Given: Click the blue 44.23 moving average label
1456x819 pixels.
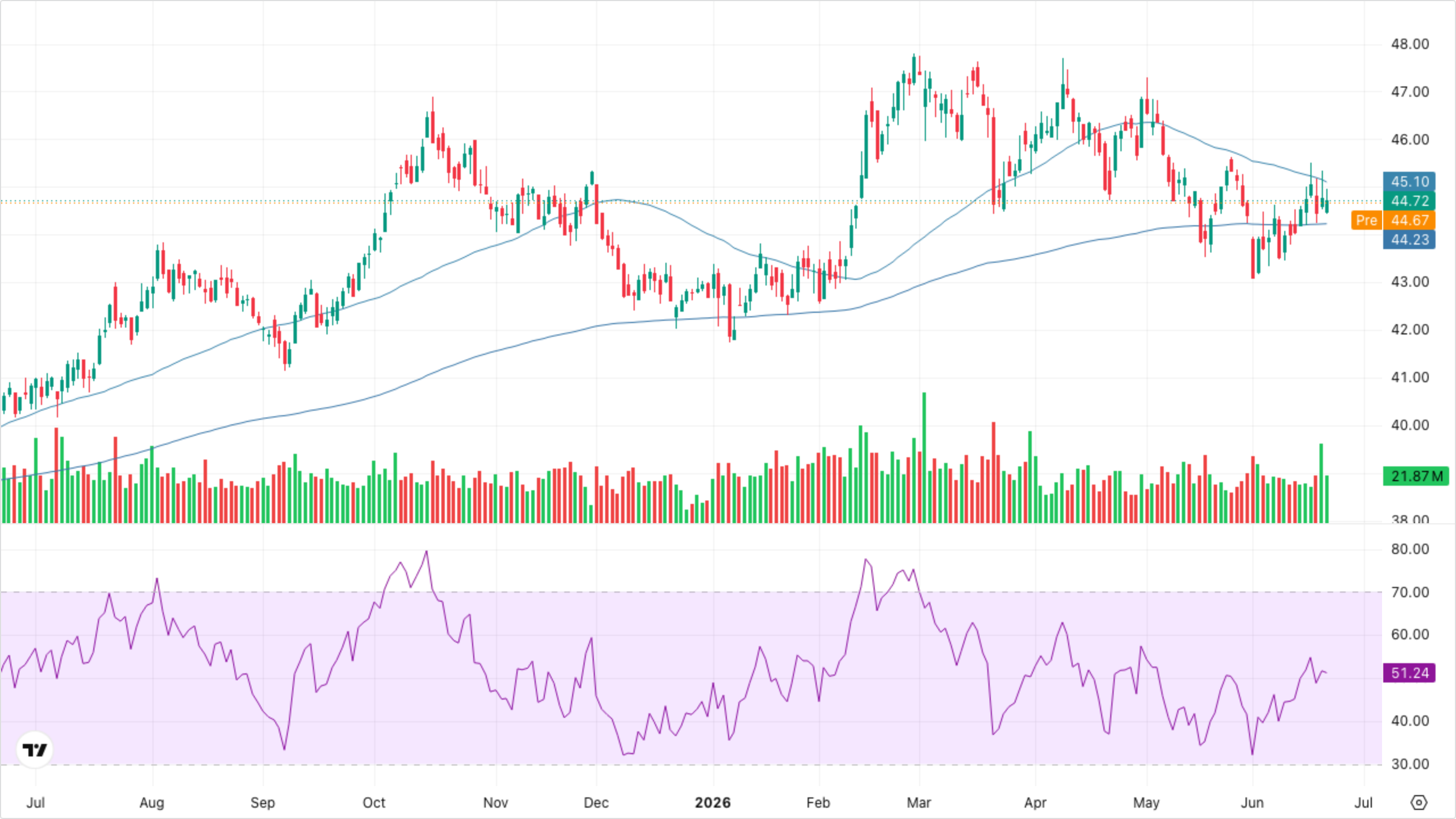Looking at the screenshot, I should pyautogui.click(x=1409, y=239).
